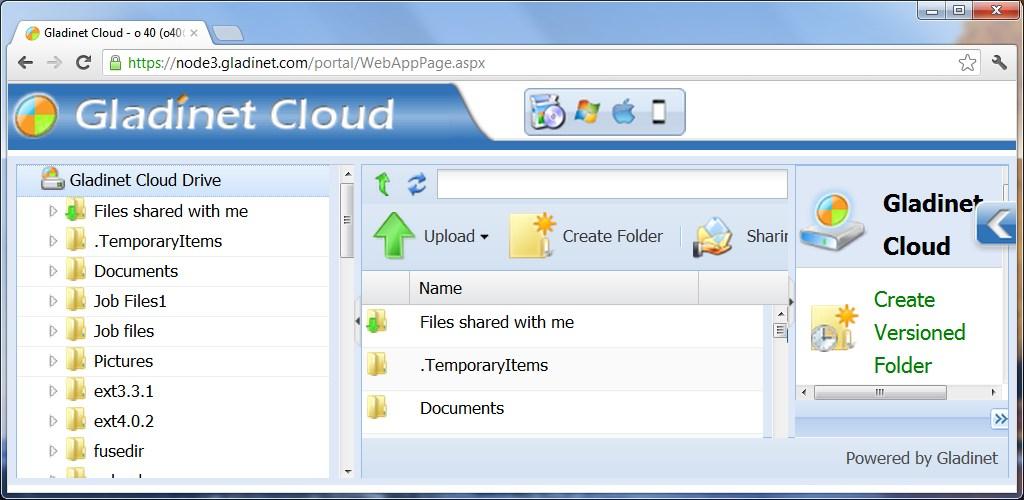Click the Gladinet Cloud logo ball icon
The width and height of the screenshot is (1024, 500).
(x=36, y=116)
